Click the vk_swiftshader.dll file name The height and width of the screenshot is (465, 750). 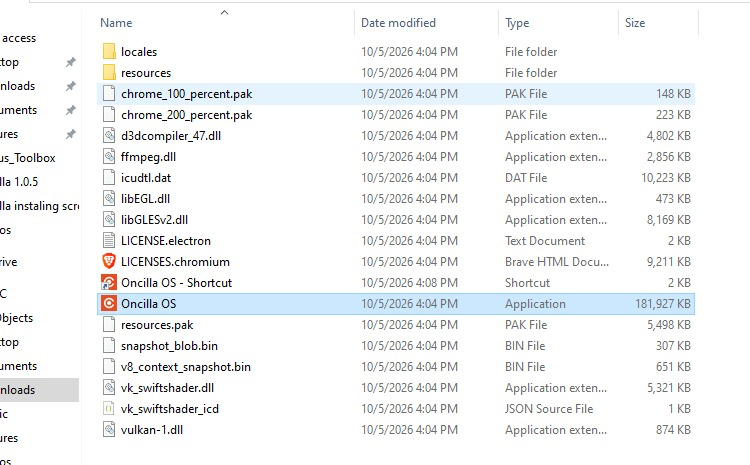point(167,388)
